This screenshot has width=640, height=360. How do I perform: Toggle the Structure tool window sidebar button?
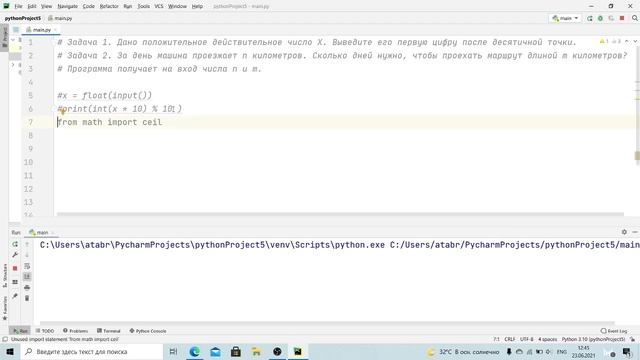tap(4, 275)
